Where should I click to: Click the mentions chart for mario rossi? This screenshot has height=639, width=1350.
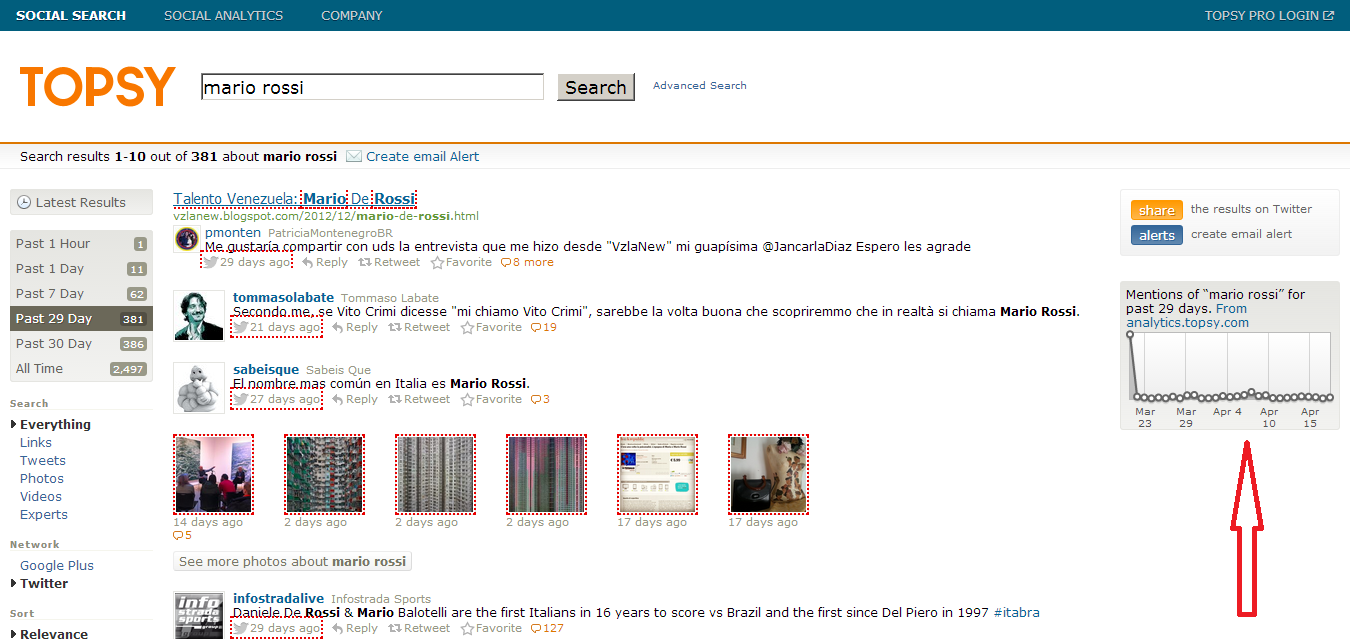coord(1230,366)
